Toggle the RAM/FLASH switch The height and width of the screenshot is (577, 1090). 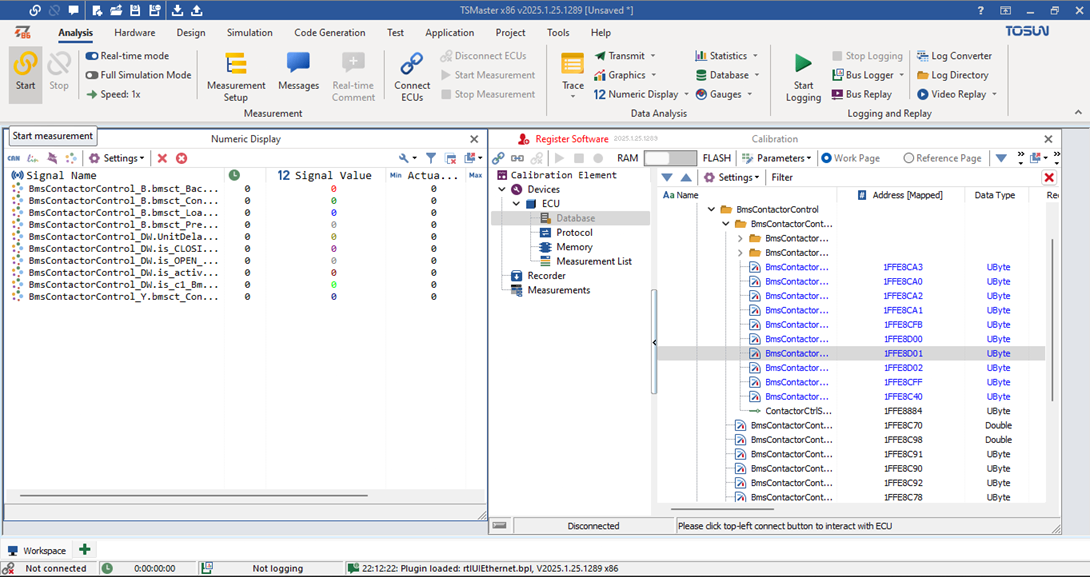click(670, 159)
